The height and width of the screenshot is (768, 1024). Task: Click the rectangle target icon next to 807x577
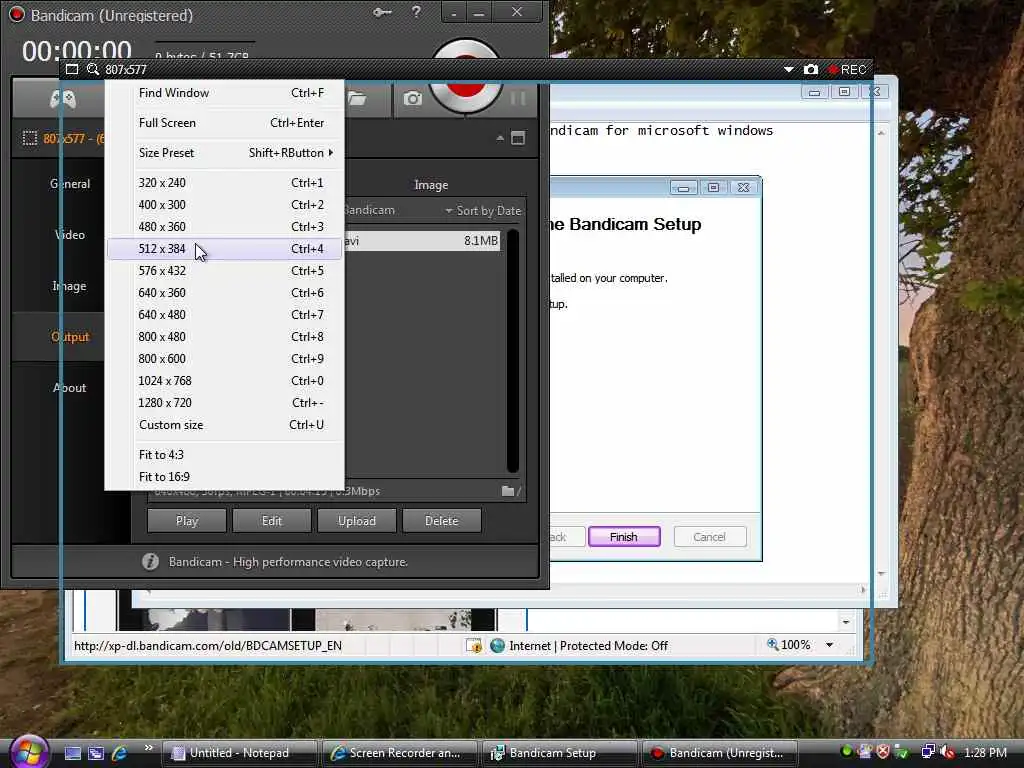click(x=29, y=138)
